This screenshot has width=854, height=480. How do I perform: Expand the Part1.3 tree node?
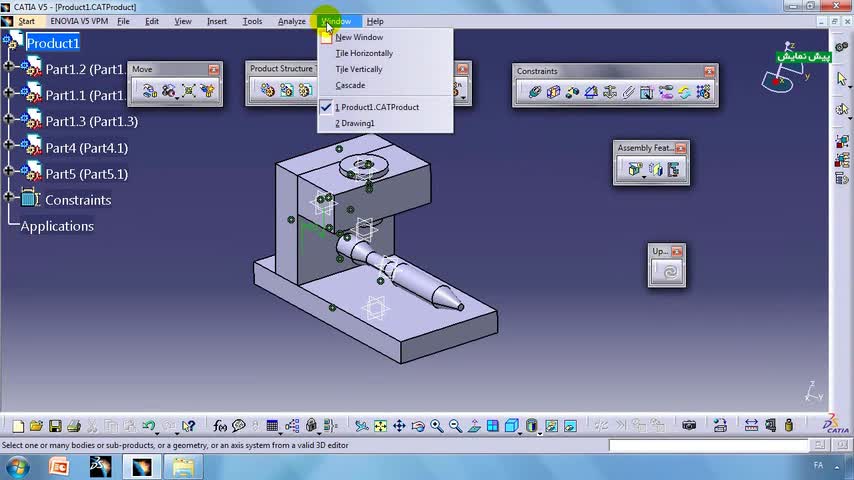point(8,119)
